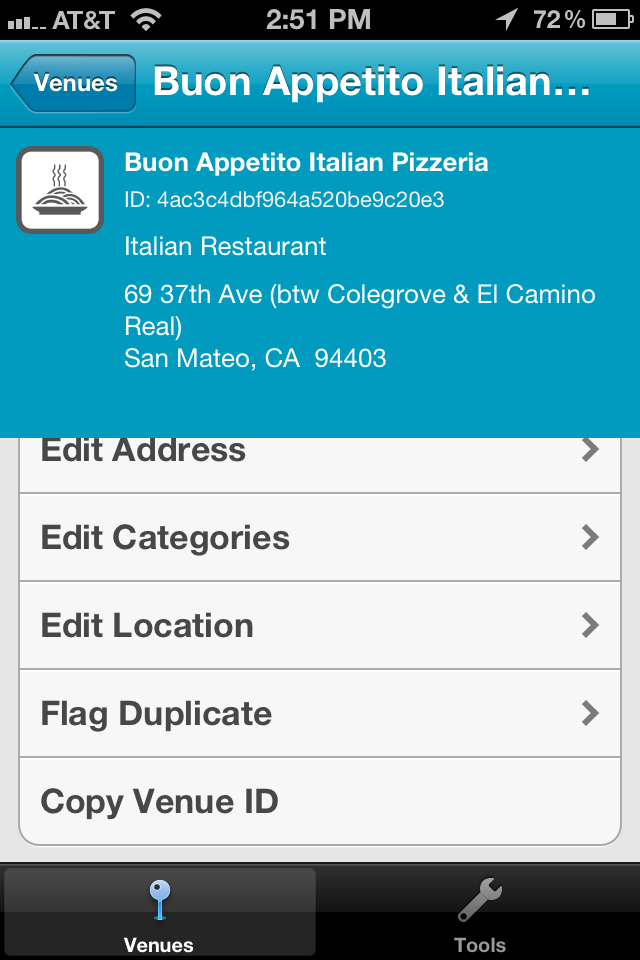Tap the Wi-Fi icon in status bar

(x=146, y=20)
